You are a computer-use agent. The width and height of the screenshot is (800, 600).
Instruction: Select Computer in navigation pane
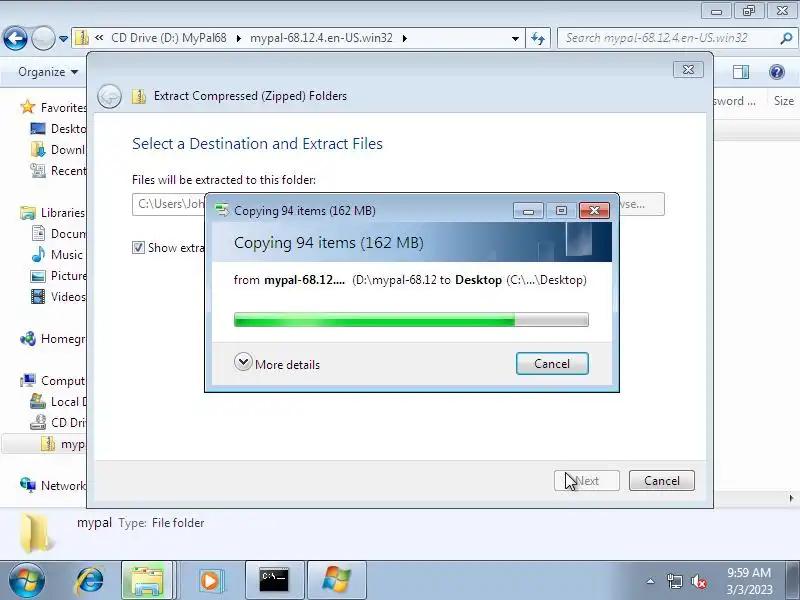[53, 381]
